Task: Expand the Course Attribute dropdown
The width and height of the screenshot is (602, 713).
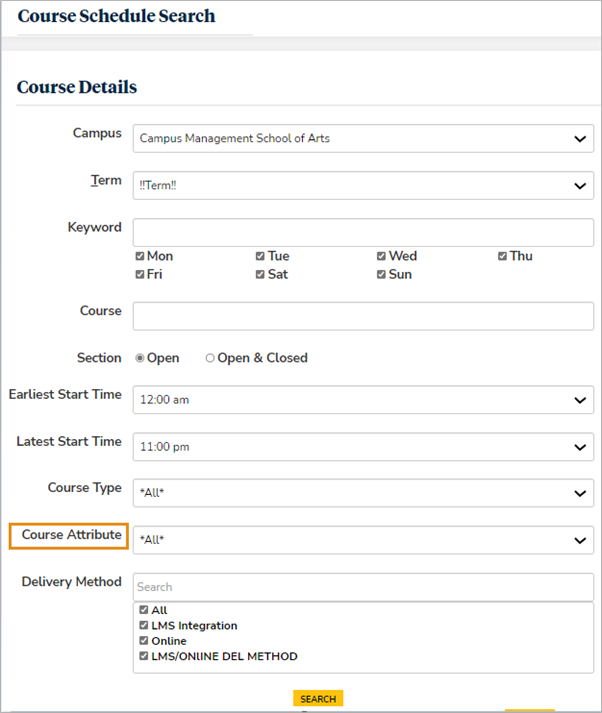Action: point(363,540)
